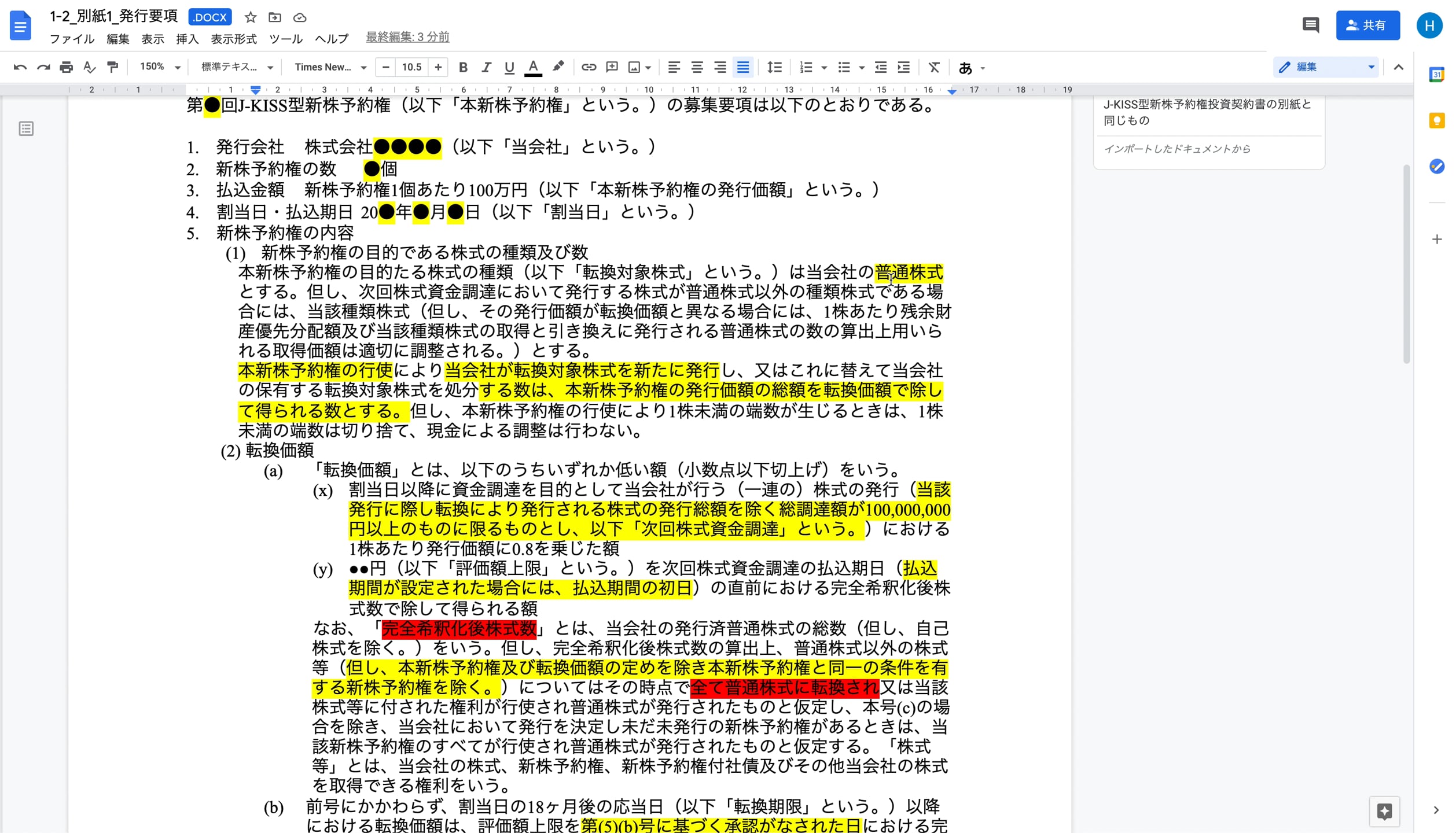
Task: Open the clear formatting tool
Action: tap(934, 67)
